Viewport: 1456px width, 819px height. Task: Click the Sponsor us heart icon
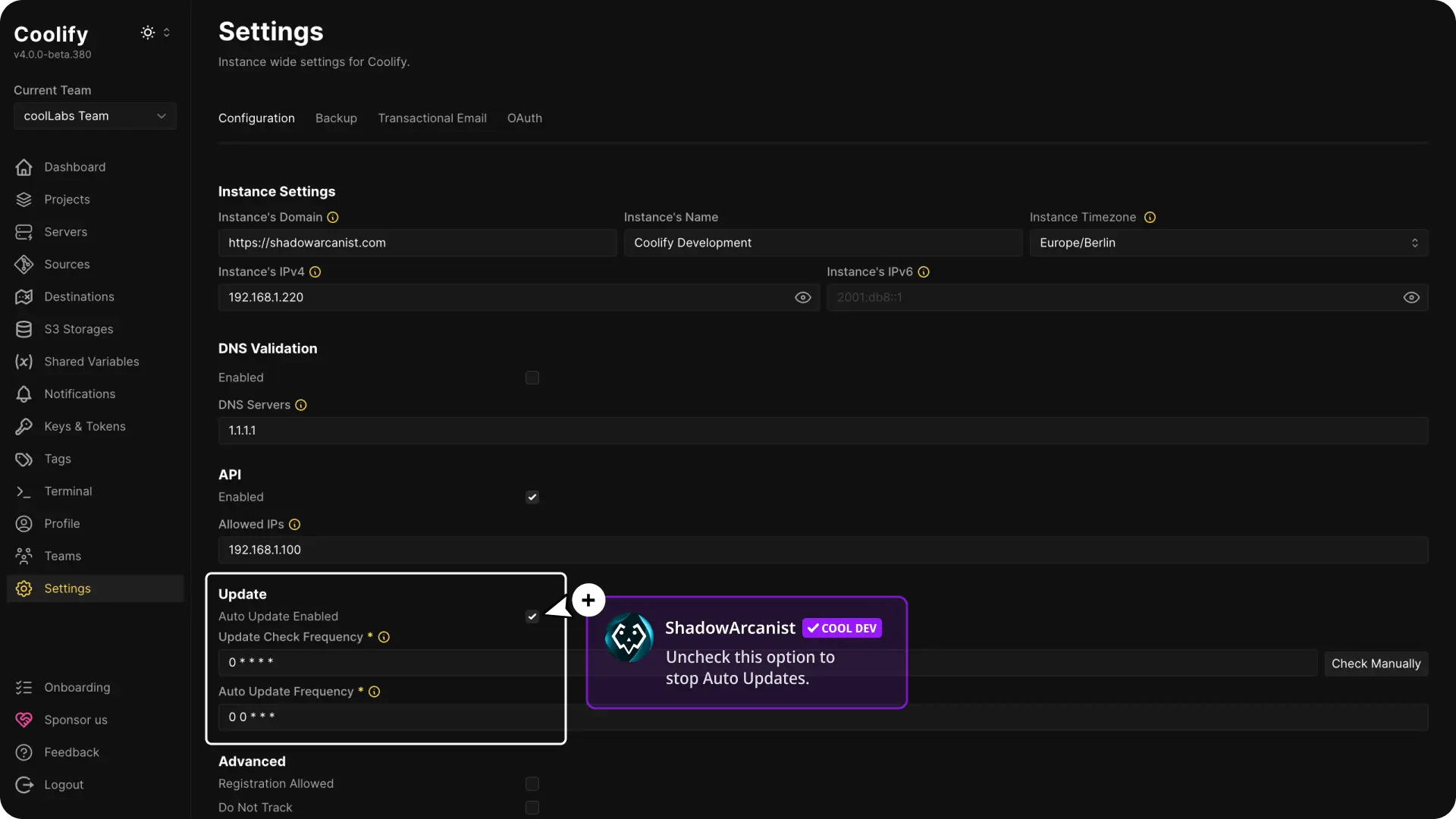24,720
